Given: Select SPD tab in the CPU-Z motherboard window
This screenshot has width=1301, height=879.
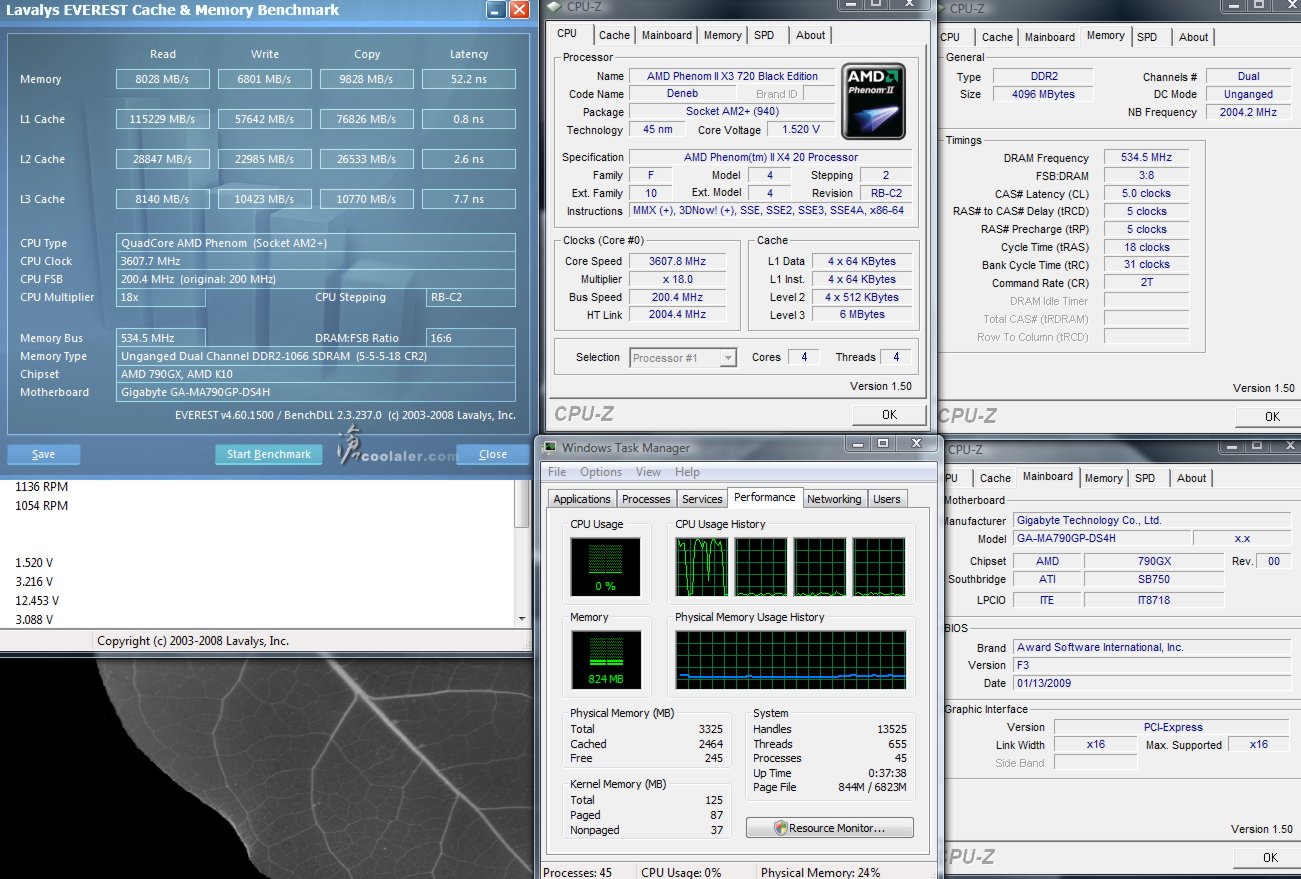Looking at the screenshot, I should point(1145,478).
